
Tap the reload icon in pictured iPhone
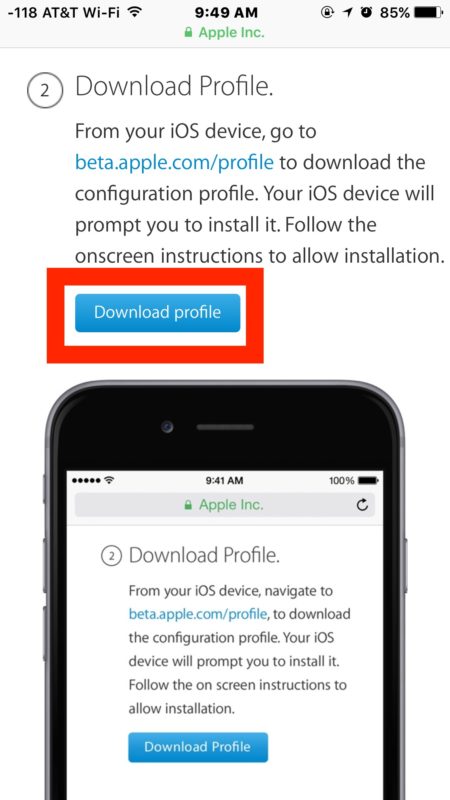point(362,505)
